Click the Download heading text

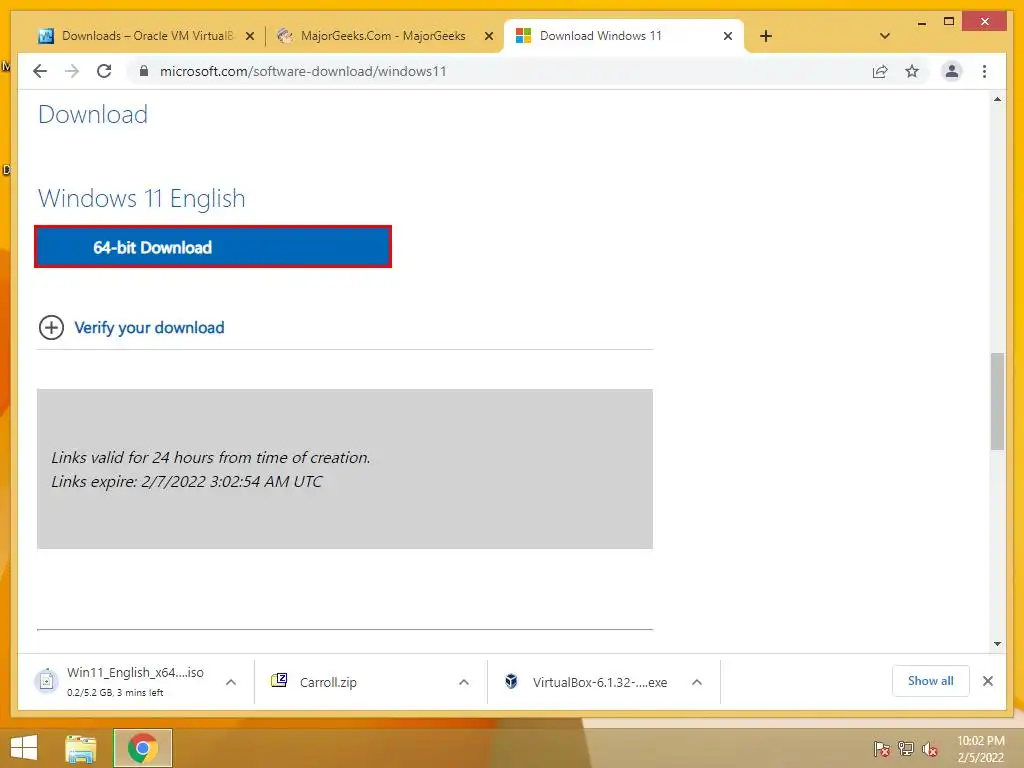pos(93,115)
